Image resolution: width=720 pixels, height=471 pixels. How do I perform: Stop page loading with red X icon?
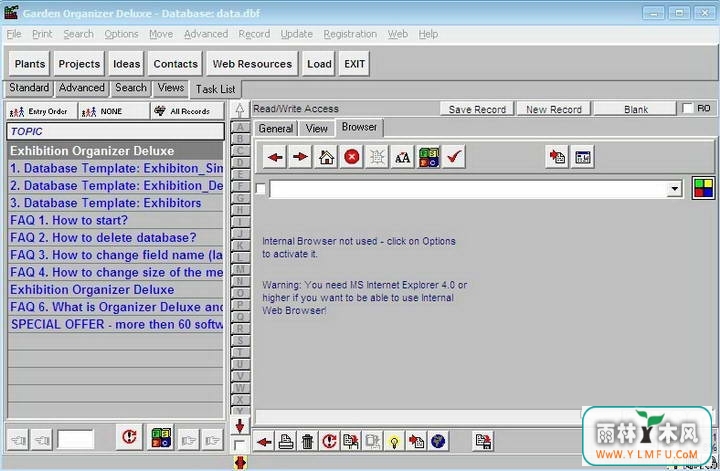pyautogui.click(x=352, y=157)
